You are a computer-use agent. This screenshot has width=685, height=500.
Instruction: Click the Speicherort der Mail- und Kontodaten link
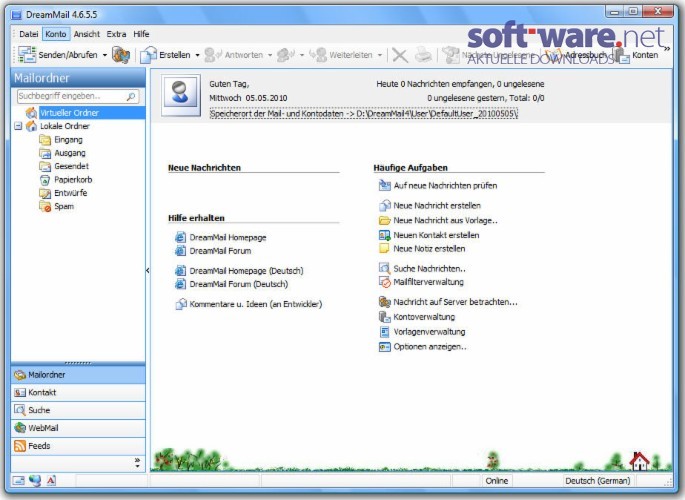(x=363, y=114)
